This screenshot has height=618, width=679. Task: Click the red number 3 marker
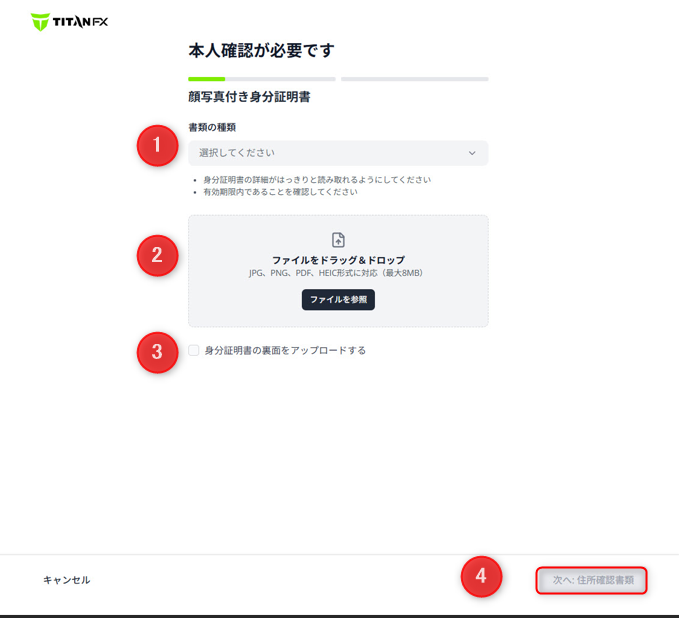pos(157,352)
